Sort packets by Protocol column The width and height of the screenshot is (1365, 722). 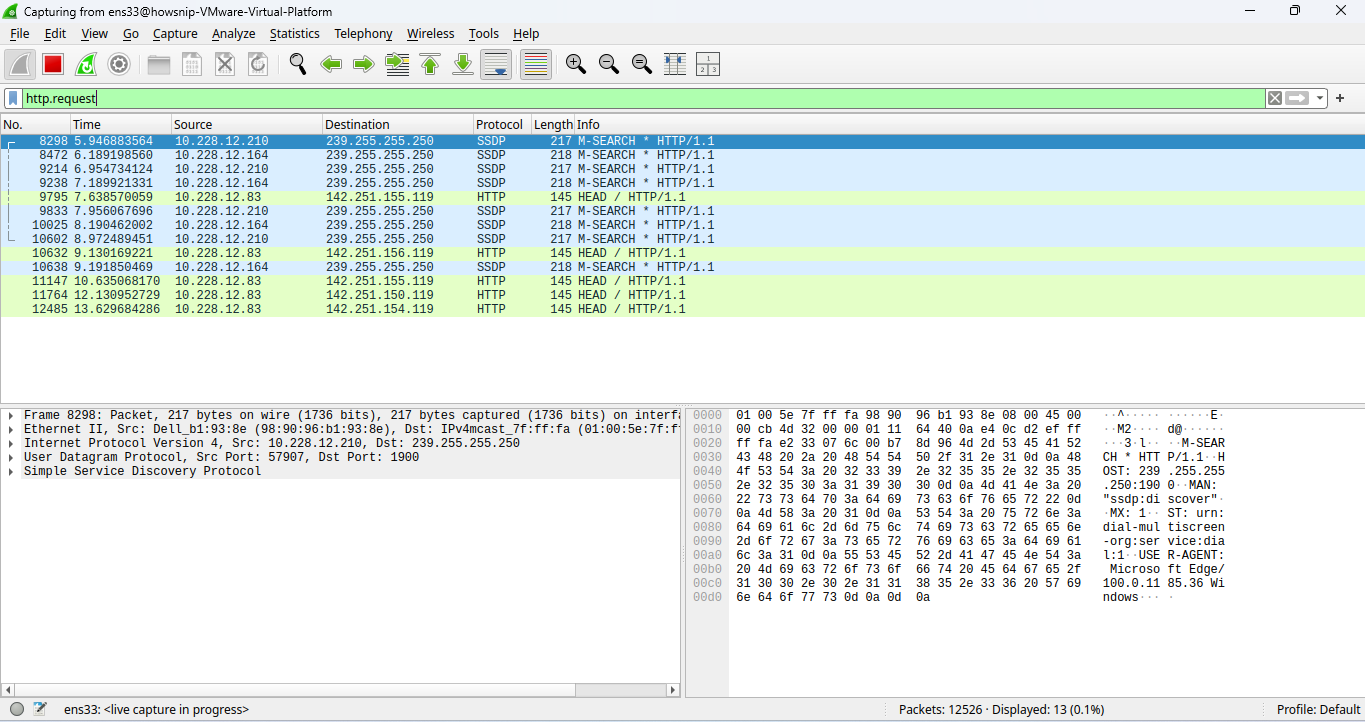tap(502, 125)
